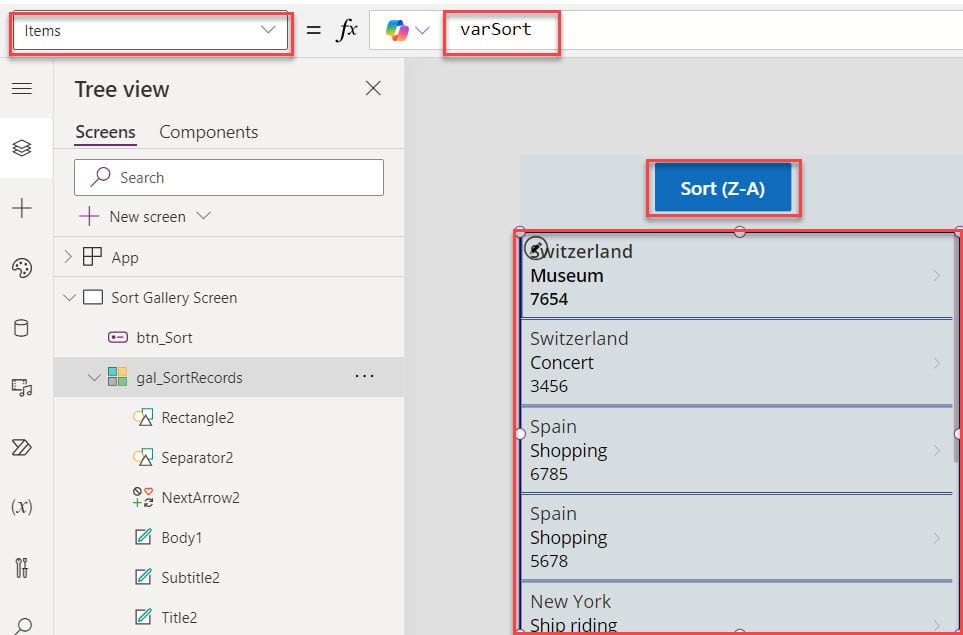Select App in the tree
The height and width of the screenshot is (635, 963).
click(x=125, y=257)
